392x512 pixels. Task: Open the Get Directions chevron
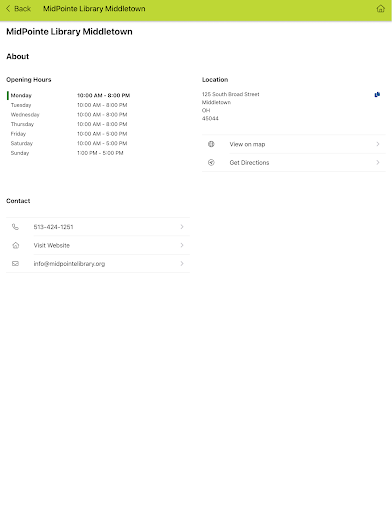(x=378, y=162)
